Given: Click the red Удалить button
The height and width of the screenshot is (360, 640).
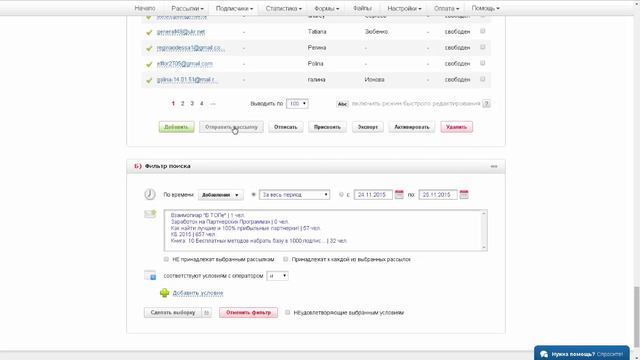Looking at the screenshot, I should (x=457, y=127).
